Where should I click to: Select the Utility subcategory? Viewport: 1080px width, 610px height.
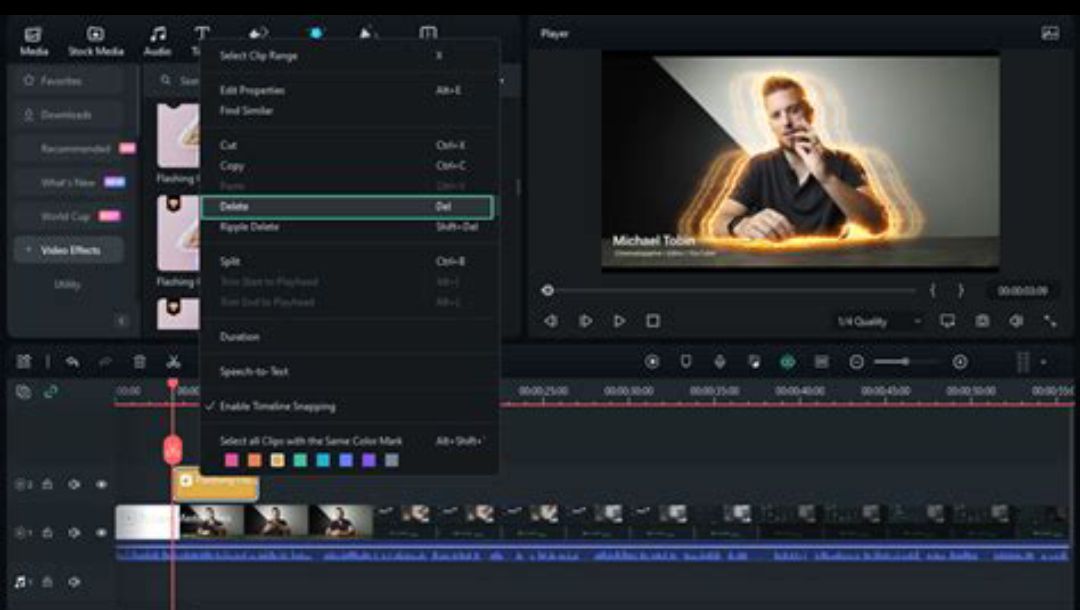pos(68,284)
